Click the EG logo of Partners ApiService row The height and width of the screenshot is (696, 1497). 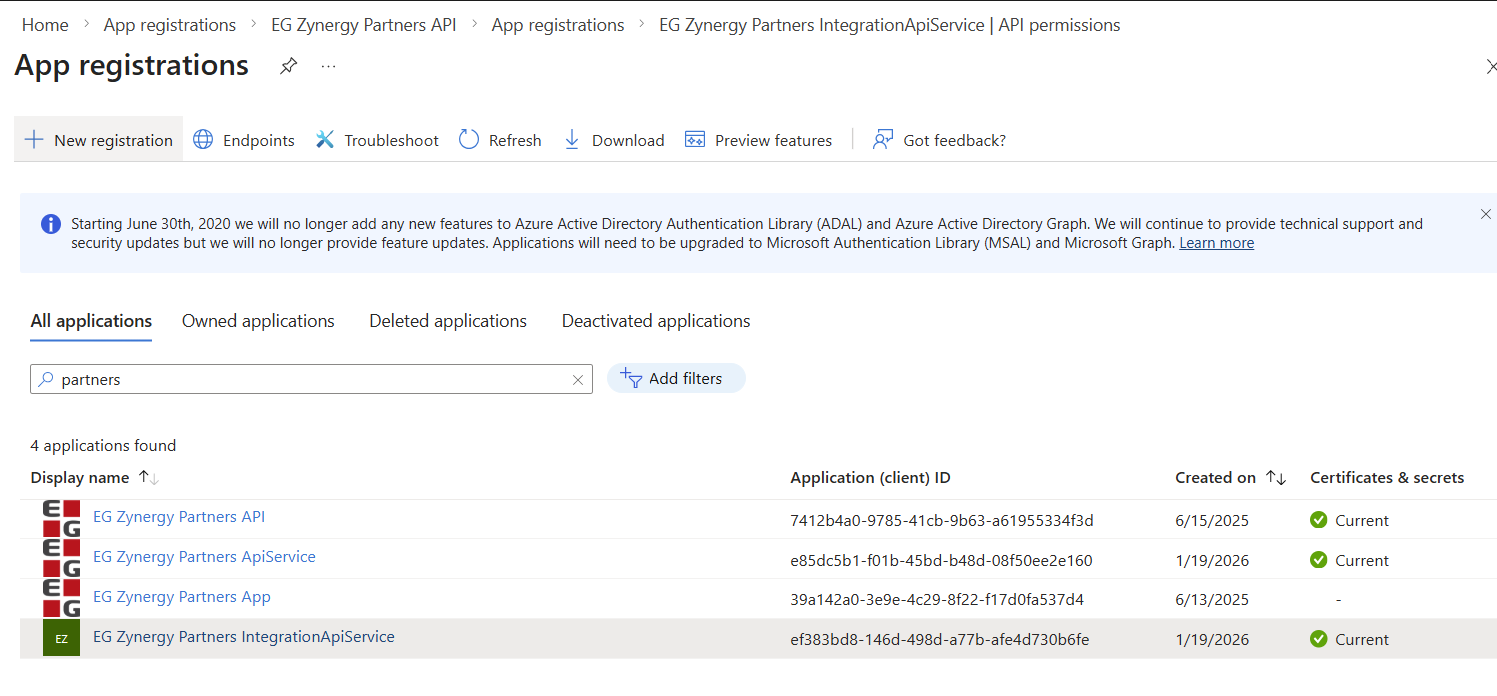[61, 559]
